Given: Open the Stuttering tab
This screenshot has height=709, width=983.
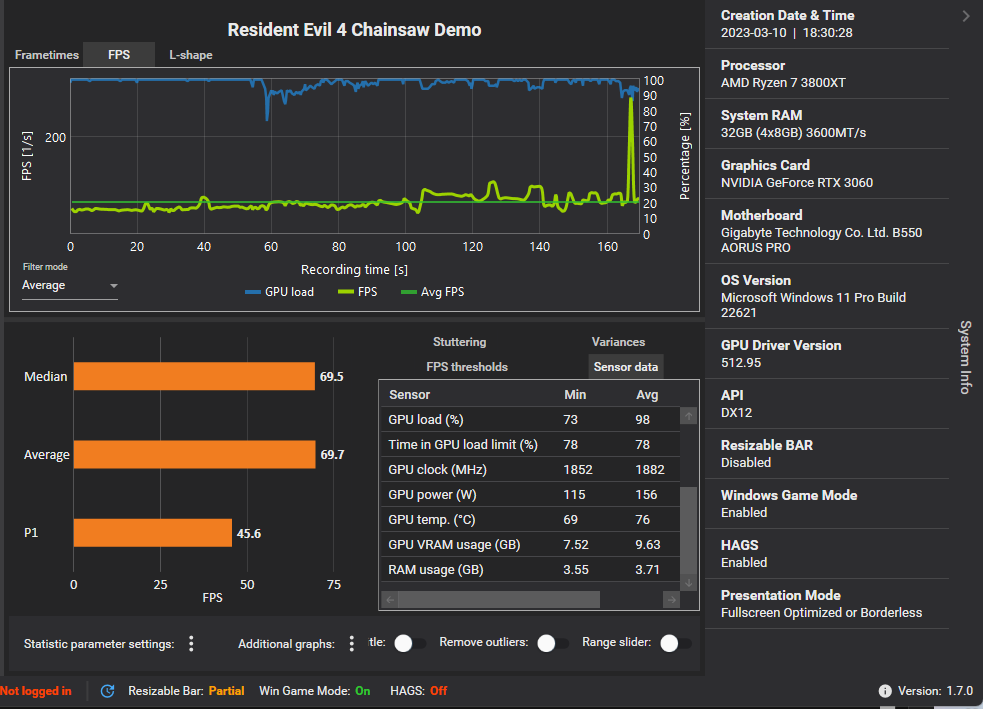Looking at the screenshot, I should coord(460,342).
